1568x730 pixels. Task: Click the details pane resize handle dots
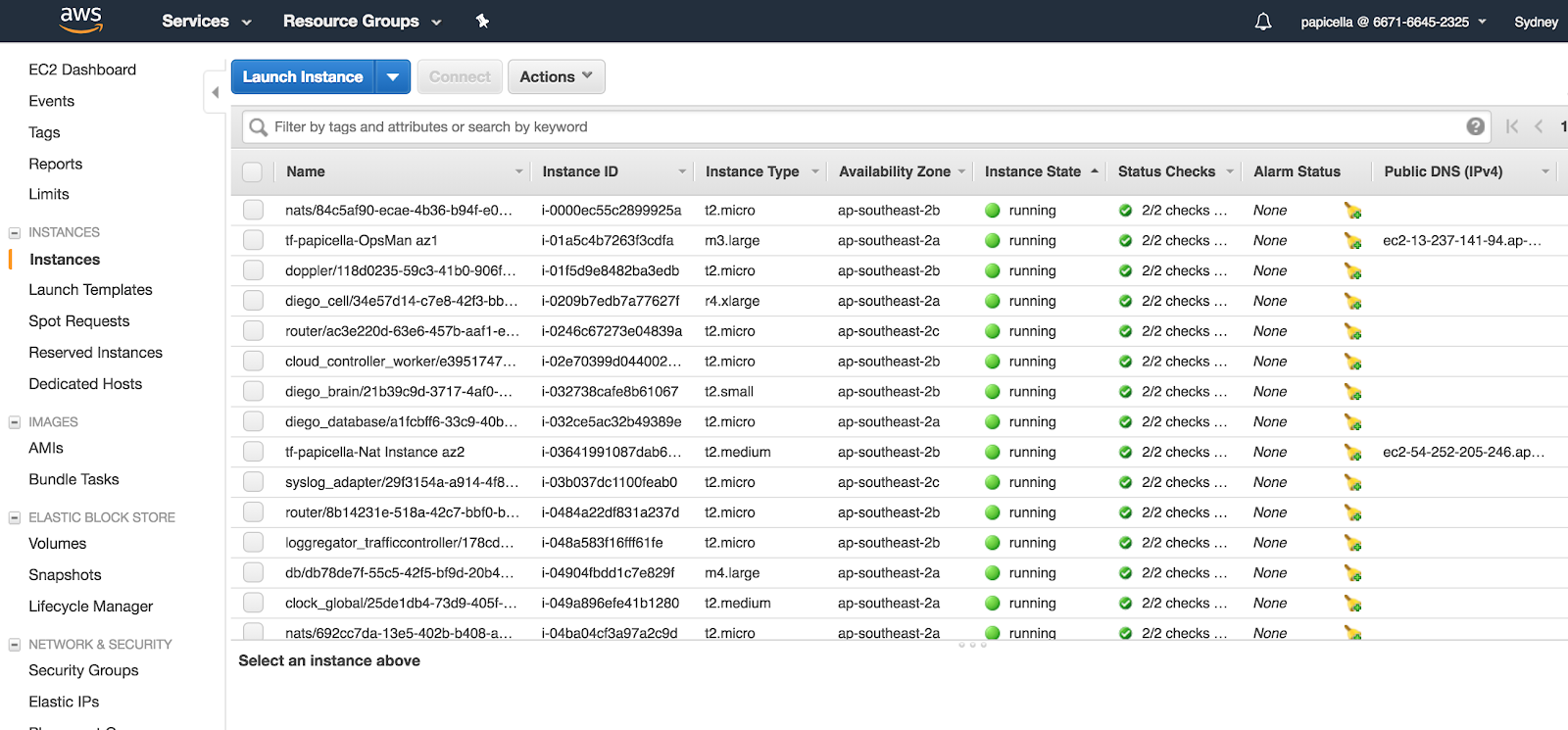972,645
